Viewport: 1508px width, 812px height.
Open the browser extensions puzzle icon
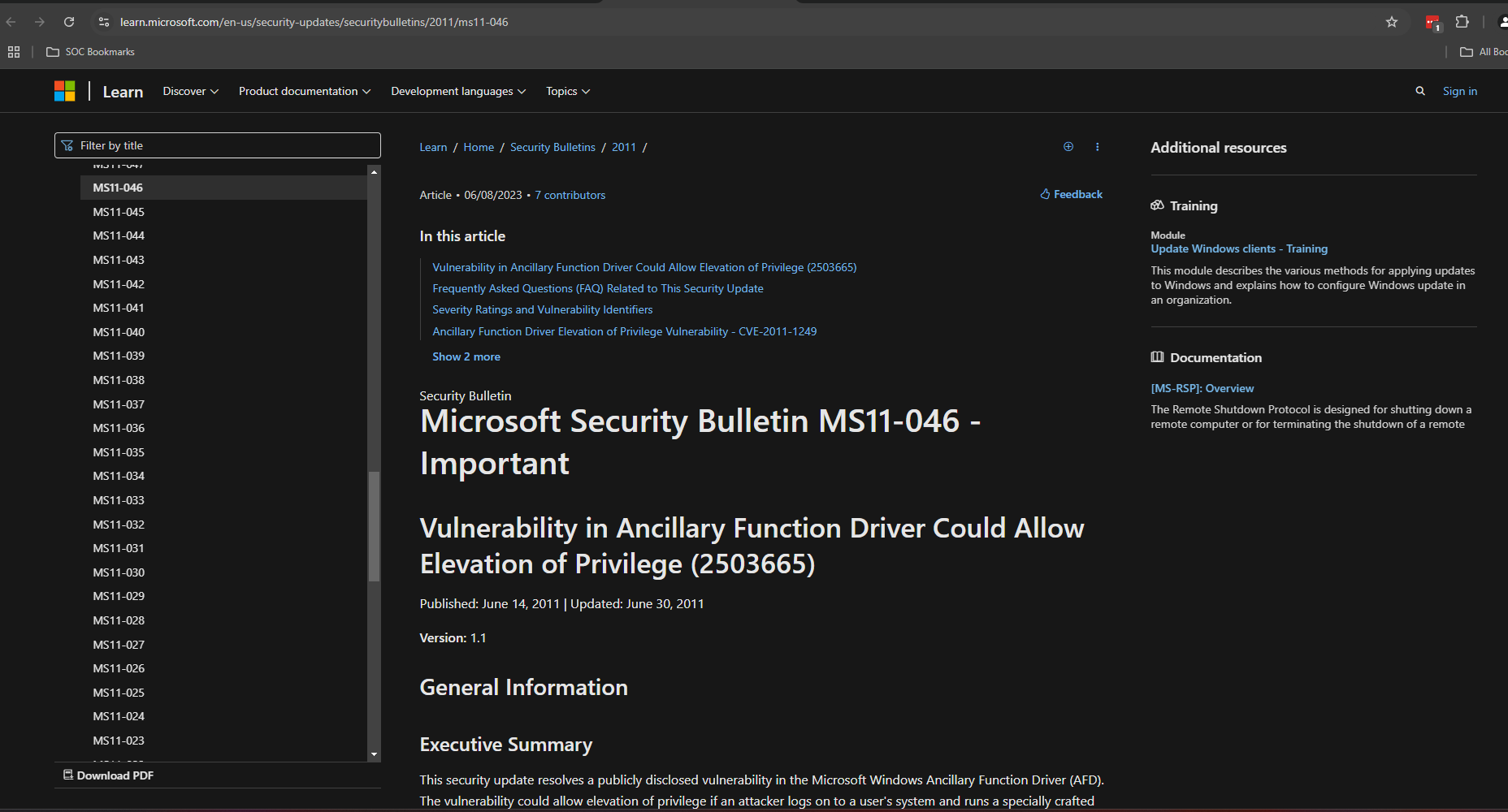coord(1462,22)
